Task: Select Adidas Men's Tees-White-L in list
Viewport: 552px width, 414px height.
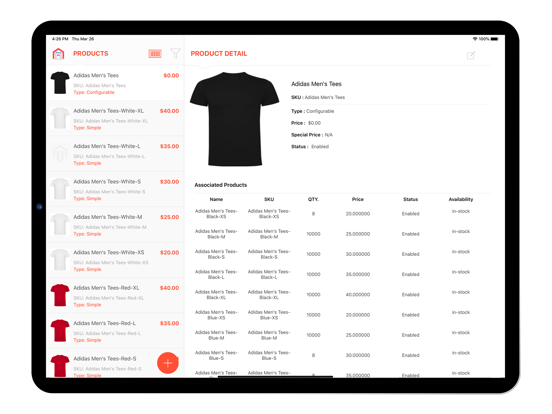Action: pyautogui.click(x=115, y=154)
